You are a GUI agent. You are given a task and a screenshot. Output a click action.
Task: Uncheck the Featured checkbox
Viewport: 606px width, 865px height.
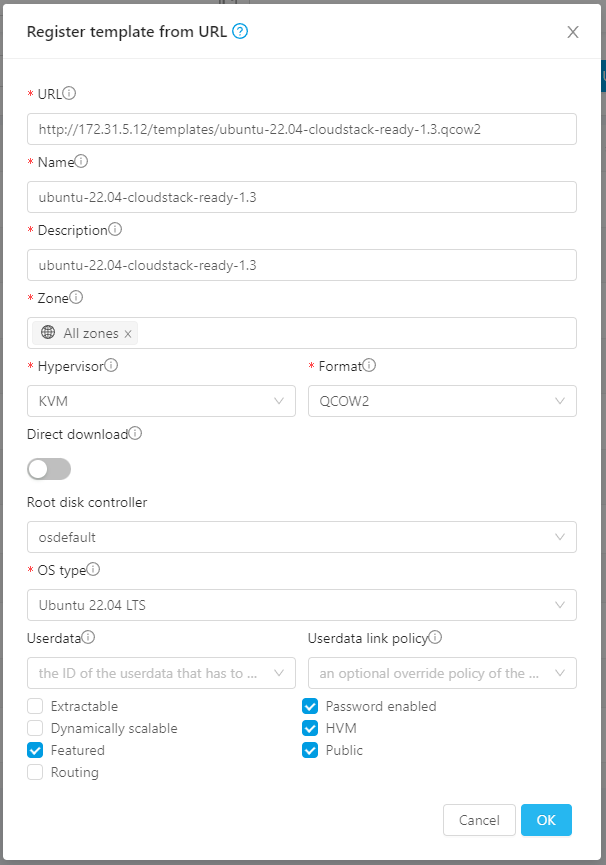pos(35,750)
